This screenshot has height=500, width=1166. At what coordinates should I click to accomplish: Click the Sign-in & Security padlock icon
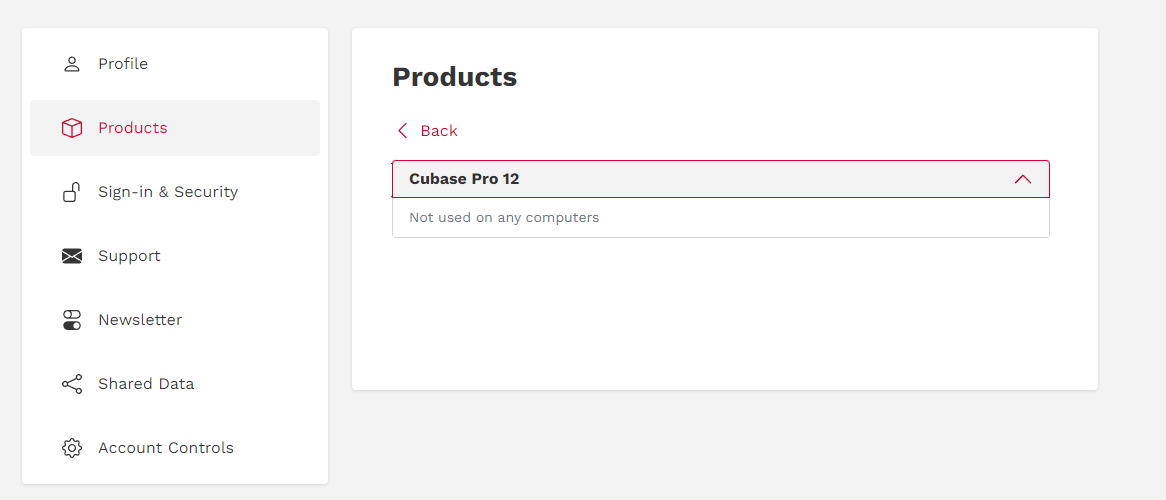click(71, 192)
